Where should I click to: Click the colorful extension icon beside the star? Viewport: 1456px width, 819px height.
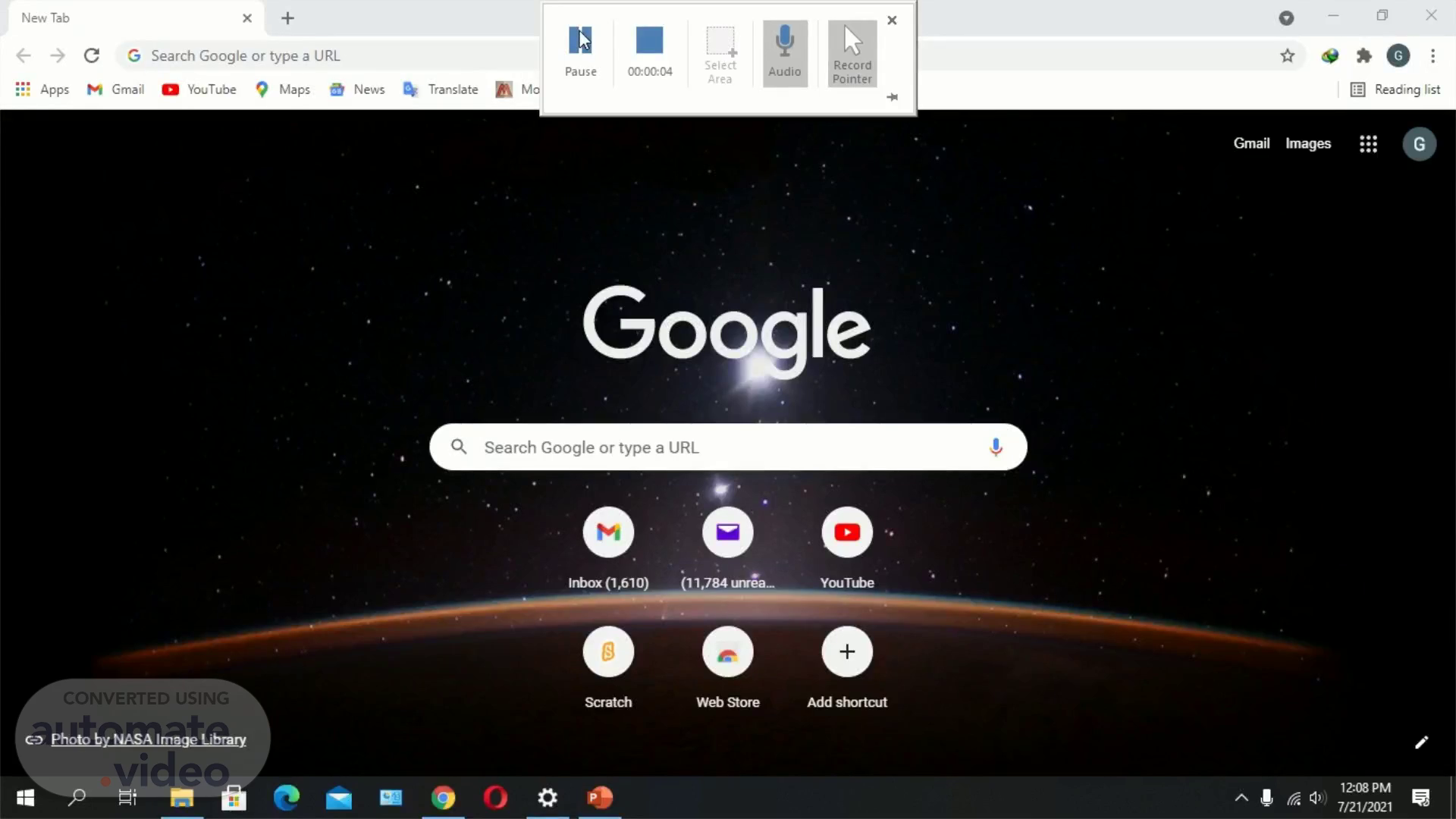click(x=1329, y=55)
